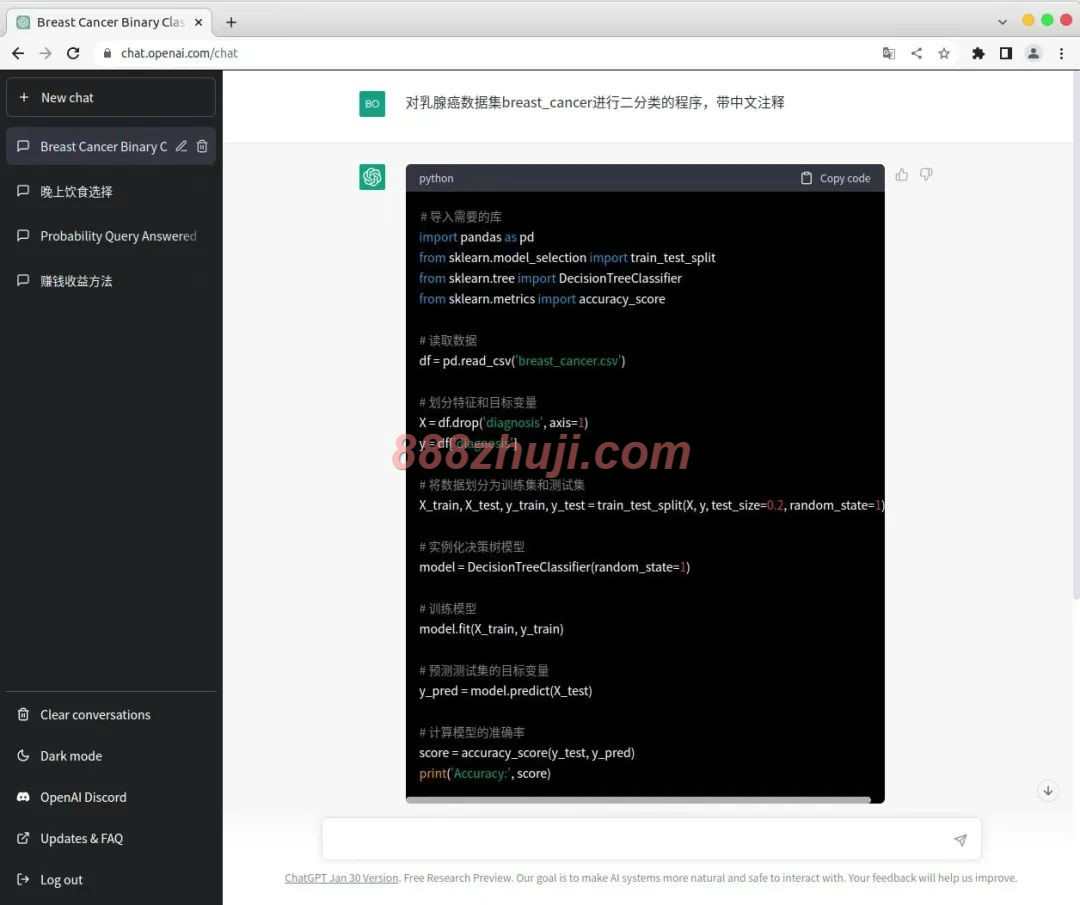Screen dimensions: 1080x905
Task: Open a new browser tab
Action: (x=231, y=23)
